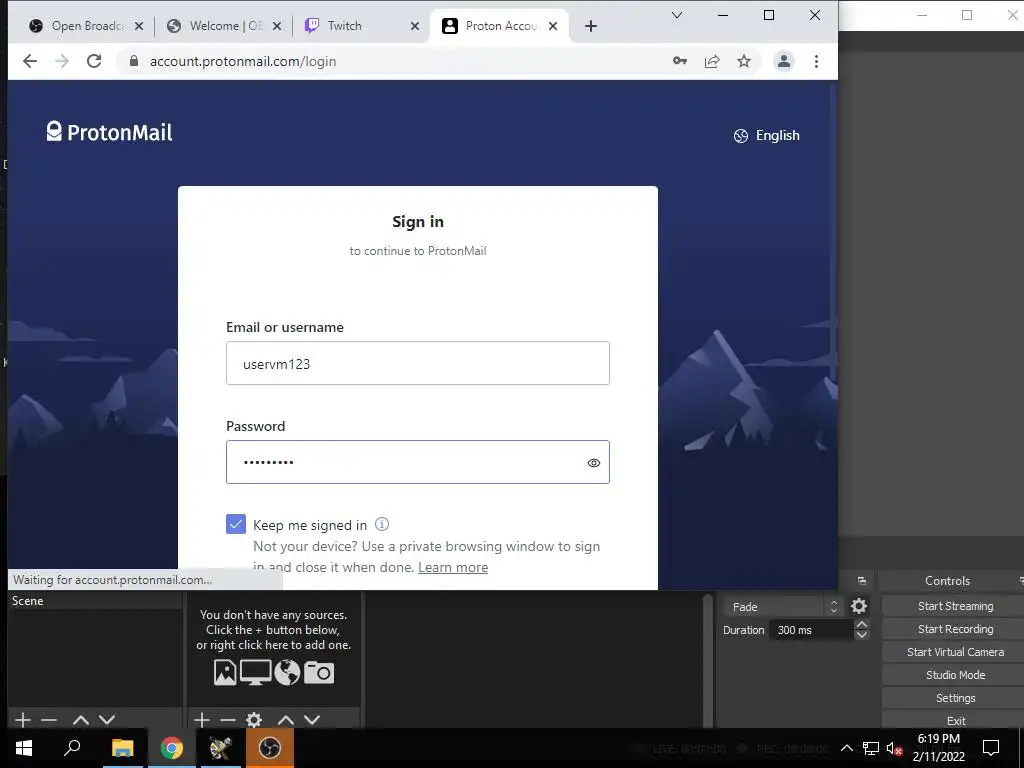Bookmark this page with the star icon

744,61
